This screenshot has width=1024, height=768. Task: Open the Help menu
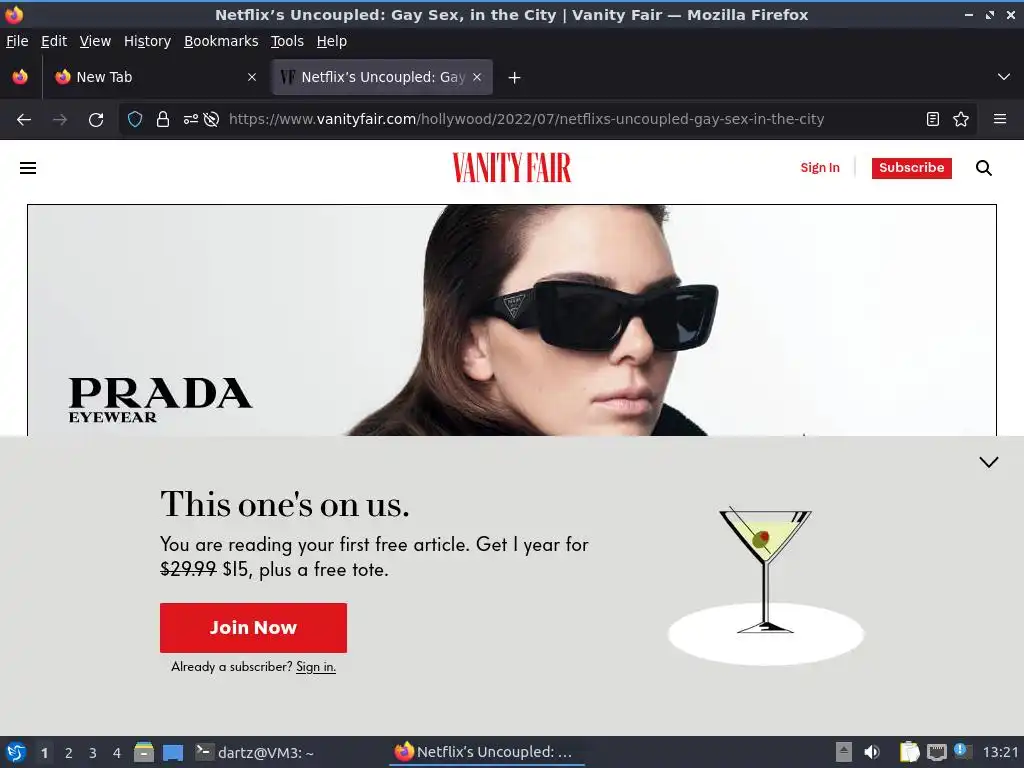point(332,41)
